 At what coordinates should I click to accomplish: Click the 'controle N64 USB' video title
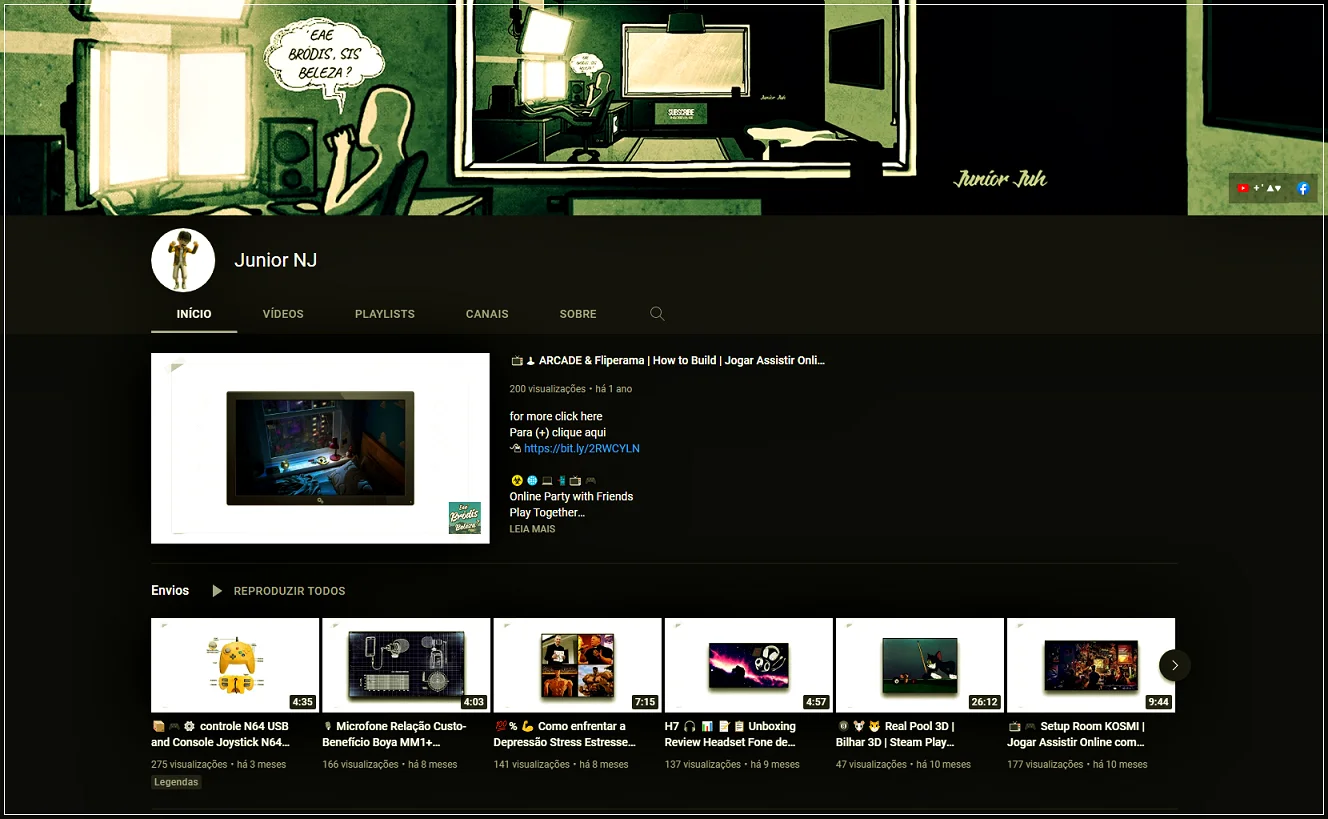pos(220,734)
